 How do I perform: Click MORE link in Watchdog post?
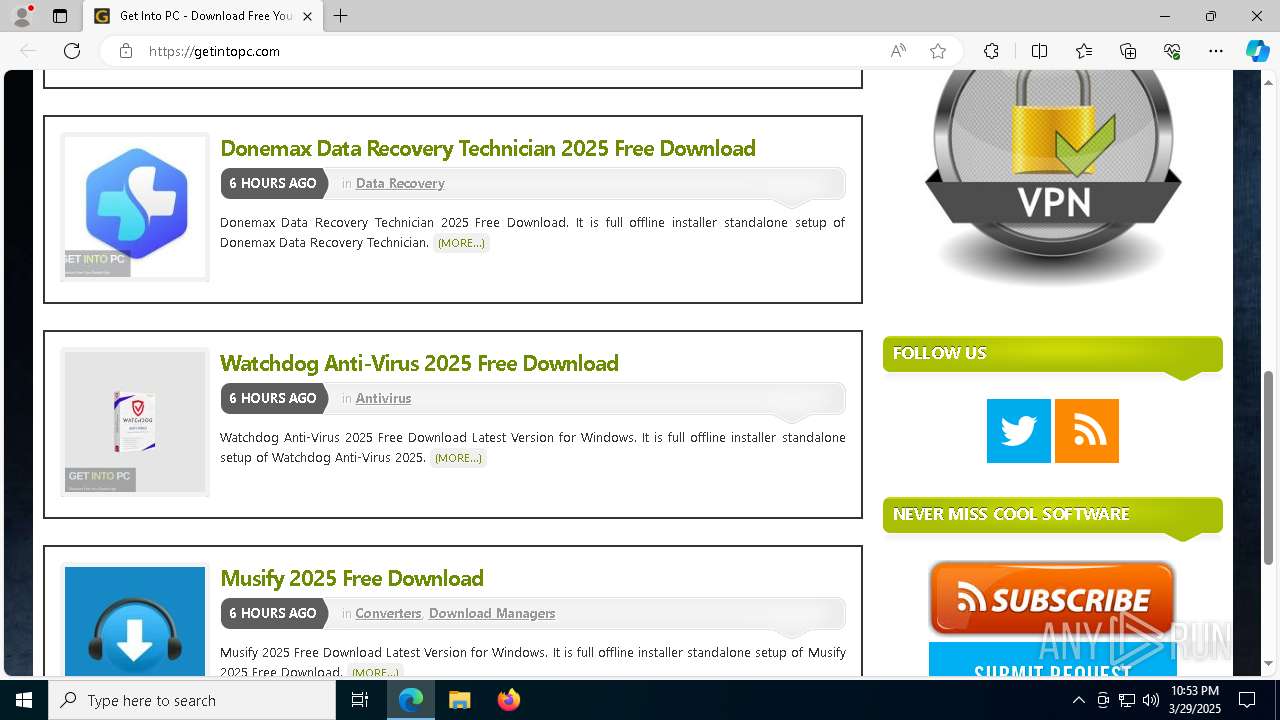pyautogui.click(x=458, y=458)
